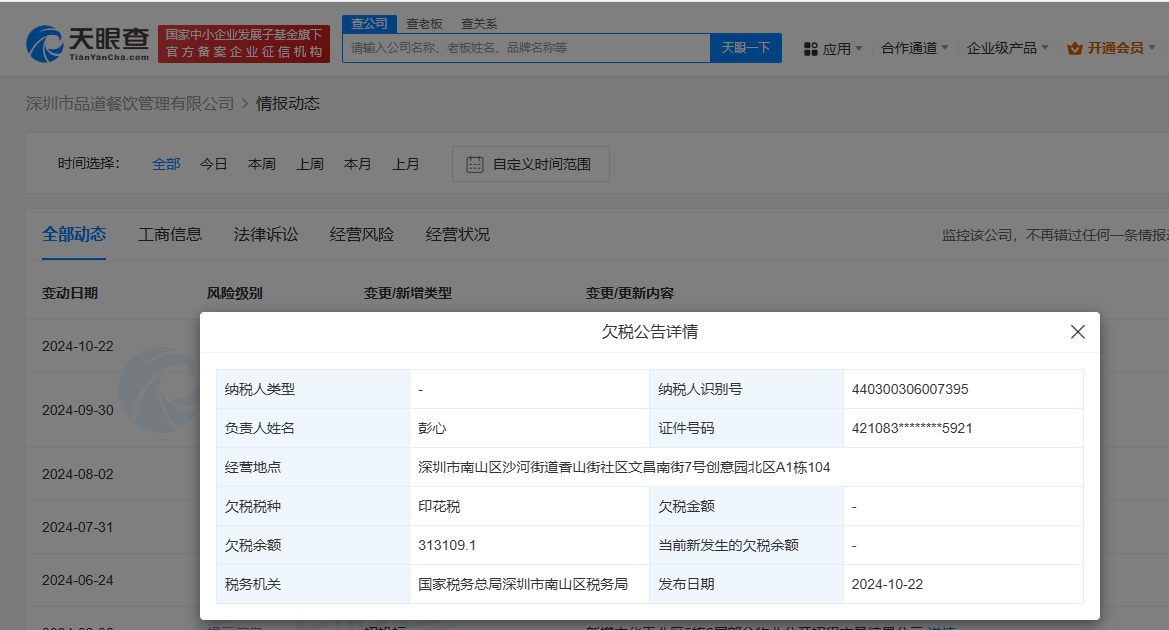Viewport: 1169px width, 630px height.
Task: Select the 工商信息 tab
Action: point(170,234)
